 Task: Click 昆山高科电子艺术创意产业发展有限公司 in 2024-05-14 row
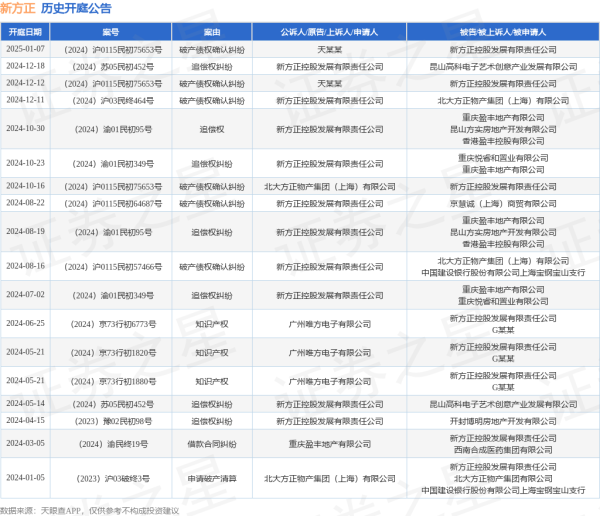tap(503, 404)
